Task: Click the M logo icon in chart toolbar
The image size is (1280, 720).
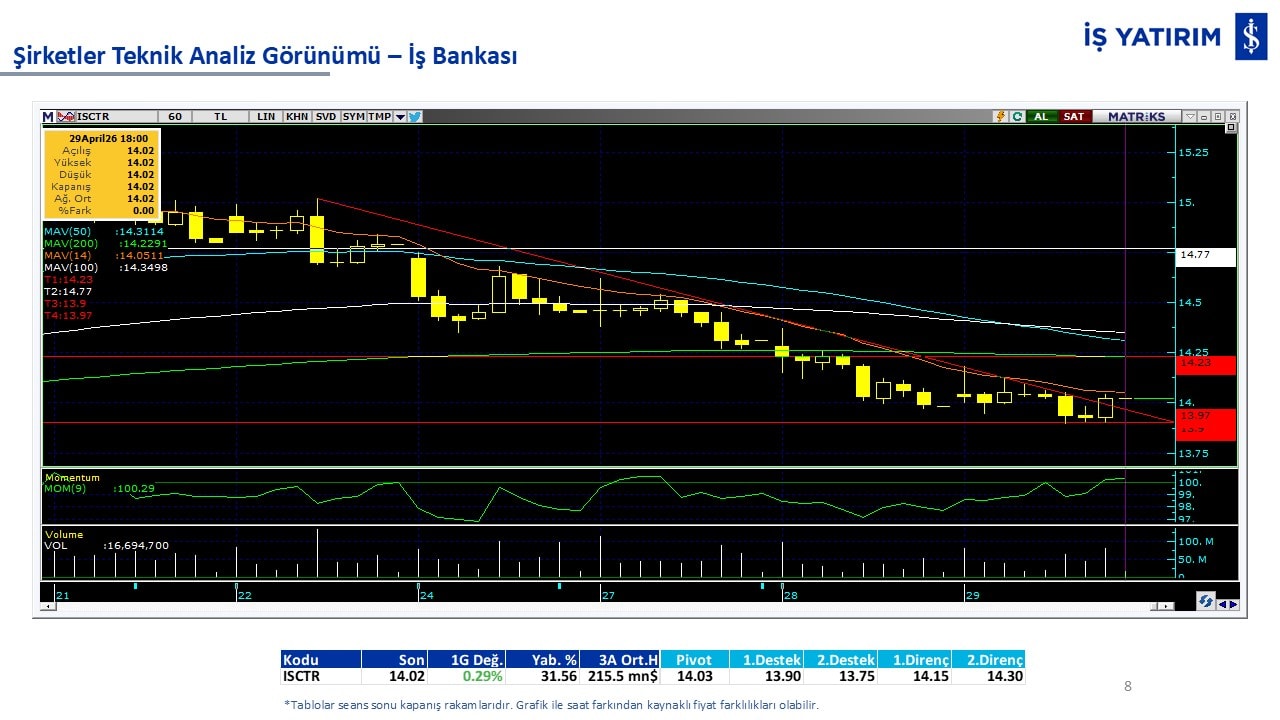Action: coord(48,116)
